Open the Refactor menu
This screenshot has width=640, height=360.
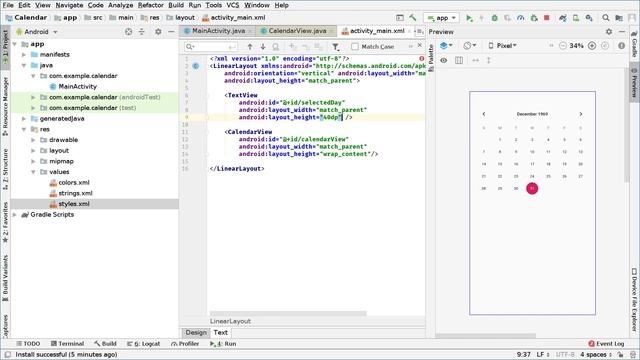pyautogui.click(x=151, y=5)
